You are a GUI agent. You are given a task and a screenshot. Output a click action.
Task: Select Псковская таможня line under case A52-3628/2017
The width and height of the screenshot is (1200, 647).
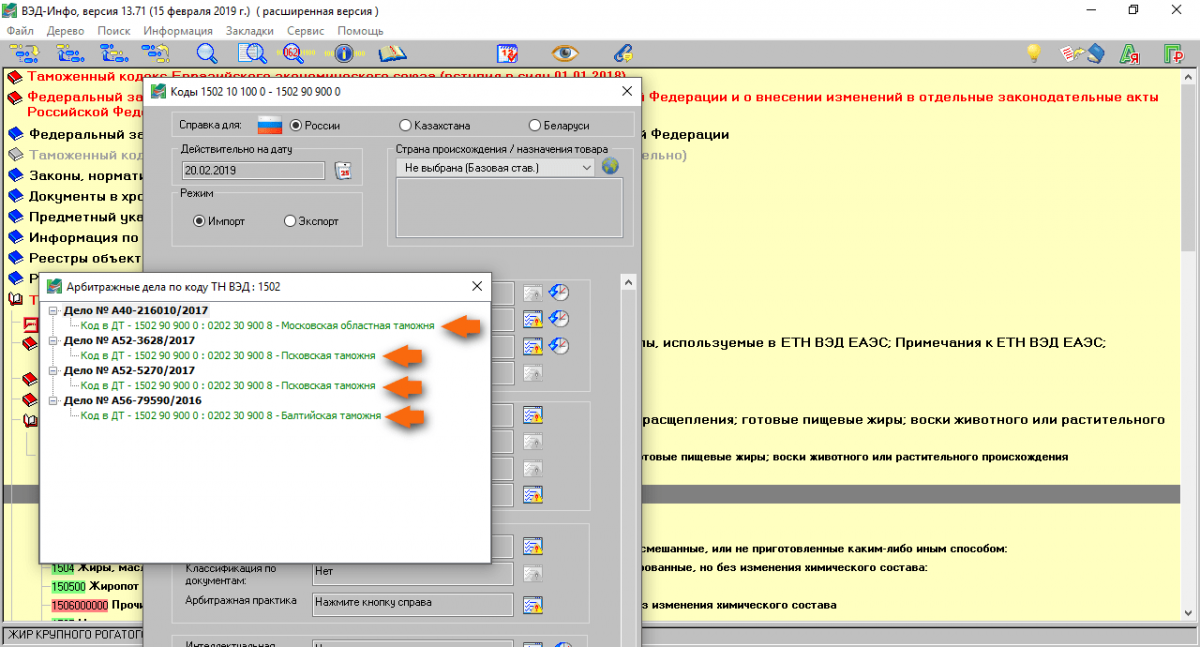tap(227, 355)
